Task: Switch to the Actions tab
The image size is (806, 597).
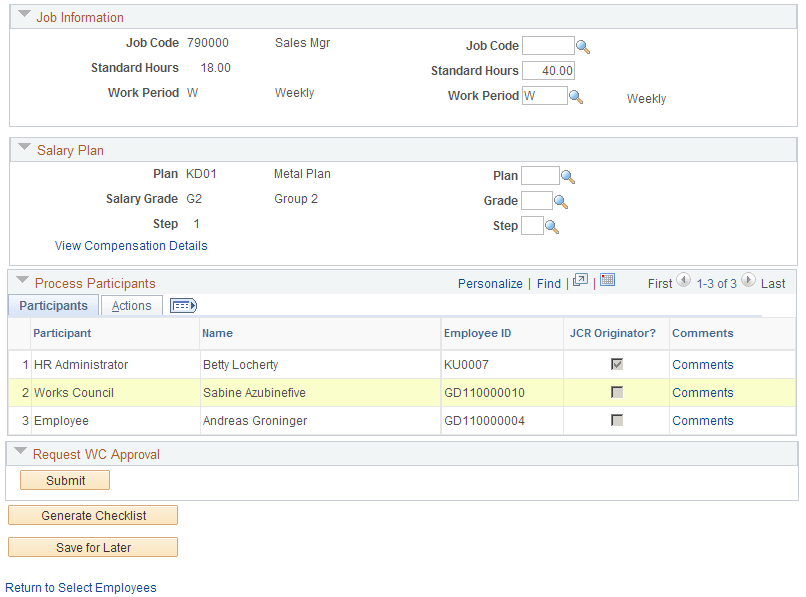Action: [131, 305]
